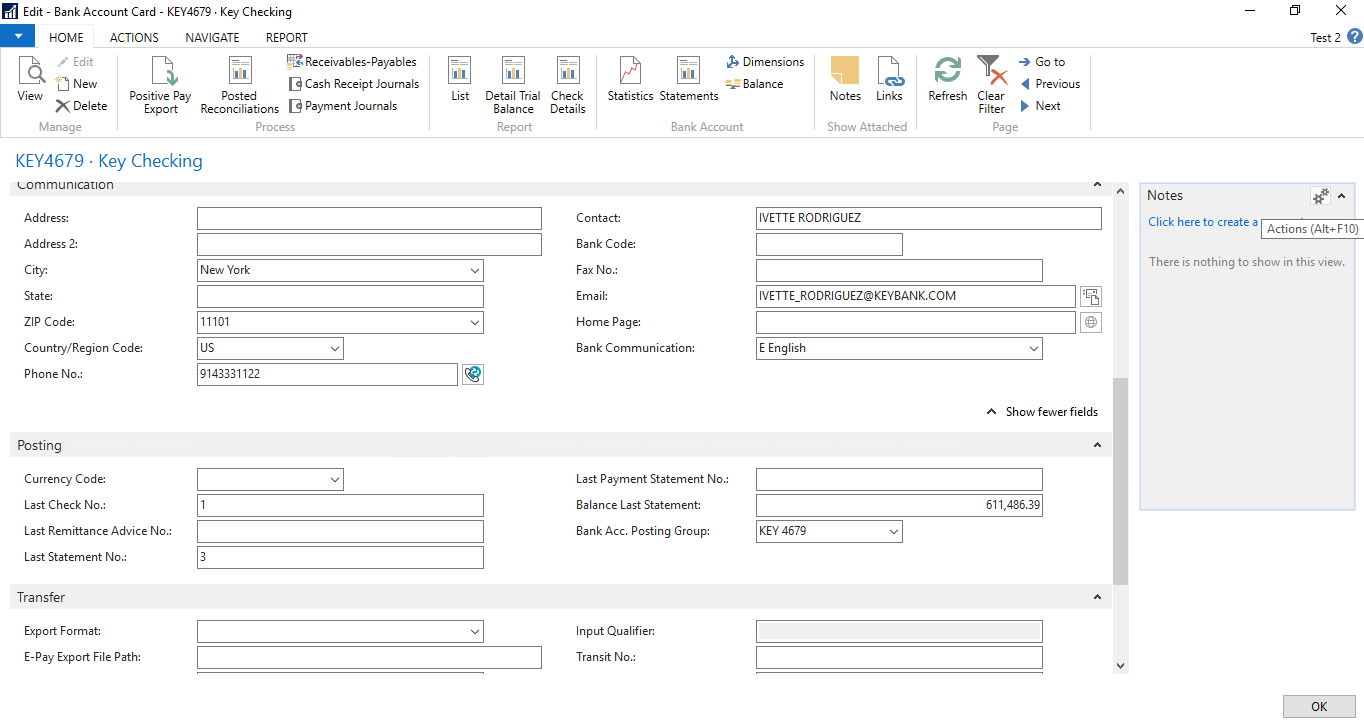Refresh the page
Viewport: 1364px width, 723px height.
[947, 80]
